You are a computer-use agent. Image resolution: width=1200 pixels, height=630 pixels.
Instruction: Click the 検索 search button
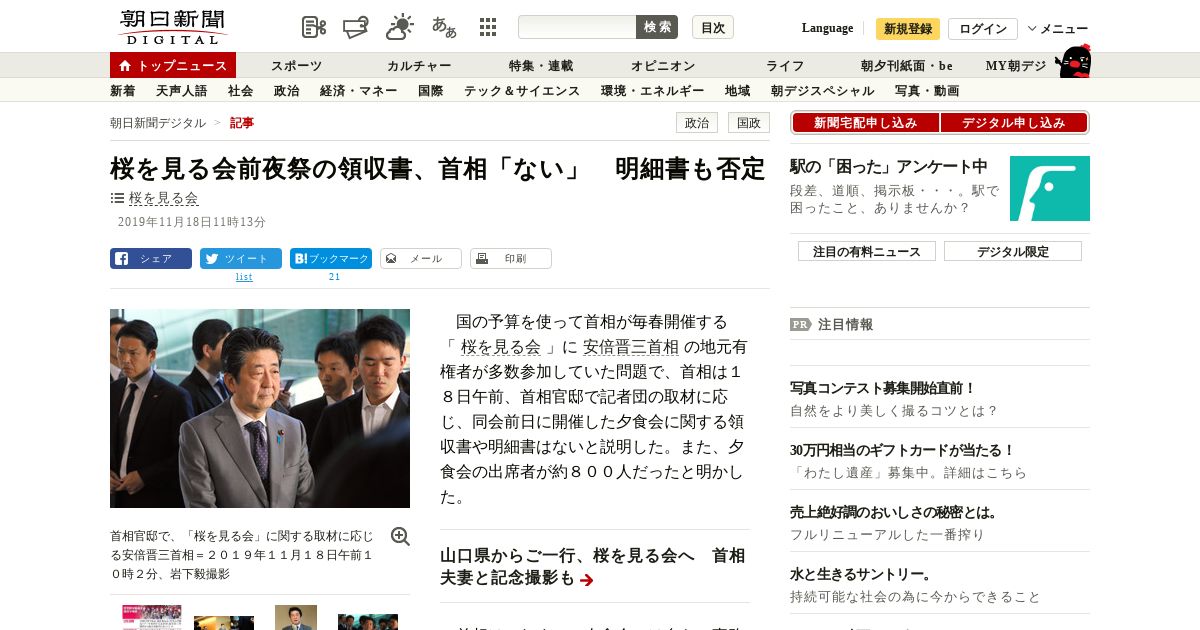point(657,27)
